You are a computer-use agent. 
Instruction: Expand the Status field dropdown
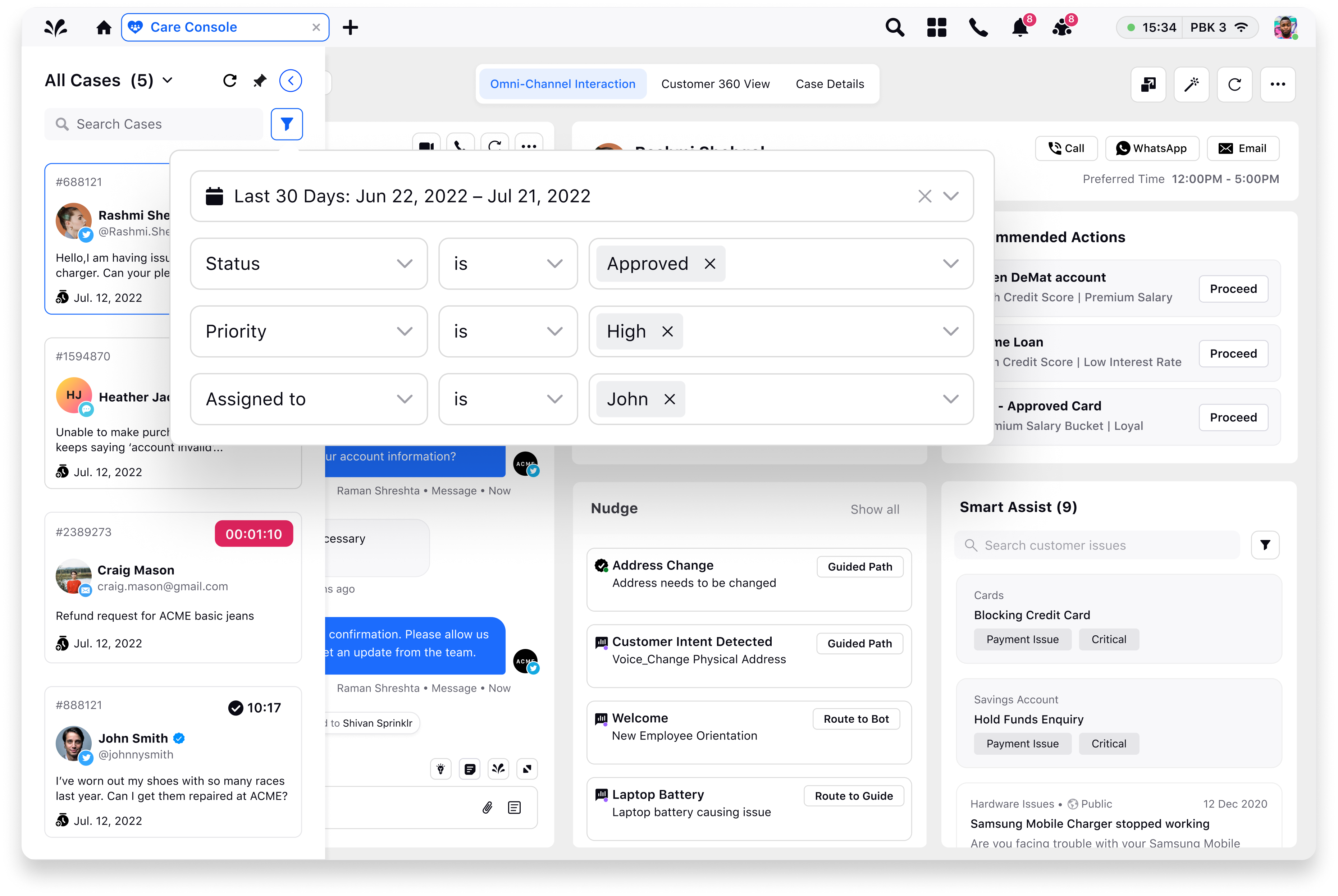click(404, 264)
